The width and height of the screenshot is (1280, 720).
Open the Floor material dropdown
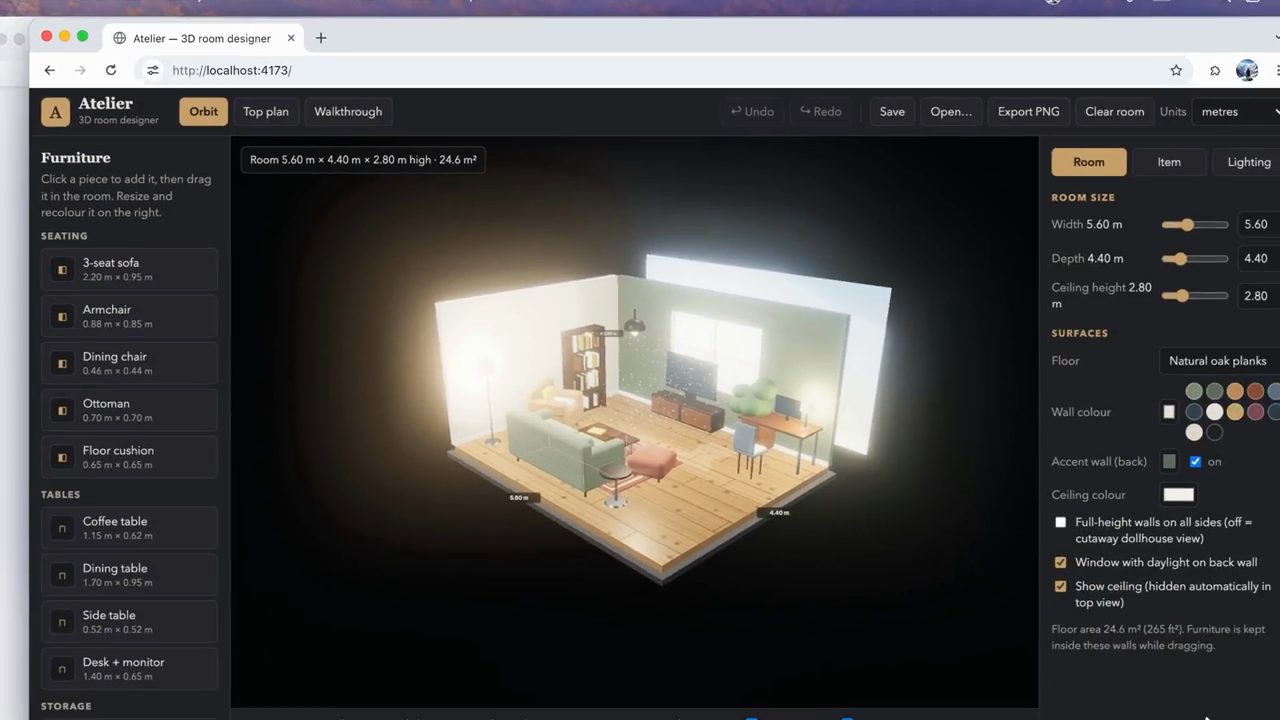tap(1220, 361)
